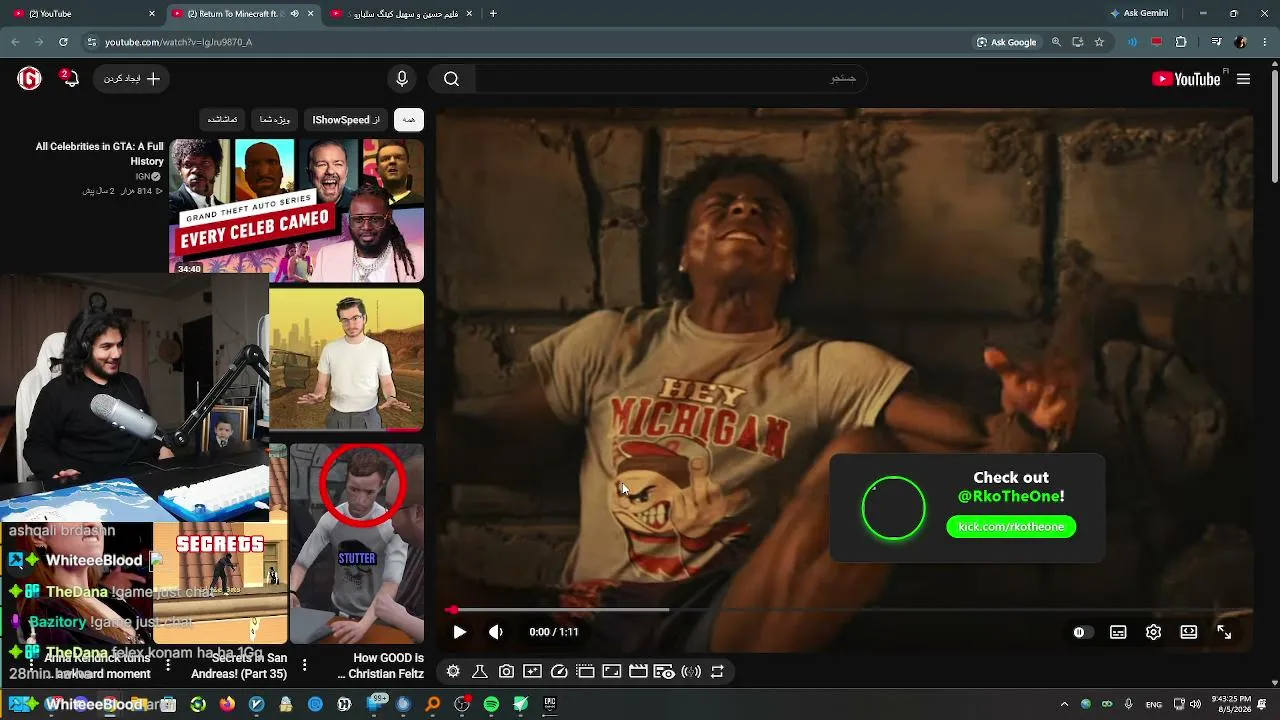Open the 'How GOOD is Christian Feltz' video title

[381, 666]
